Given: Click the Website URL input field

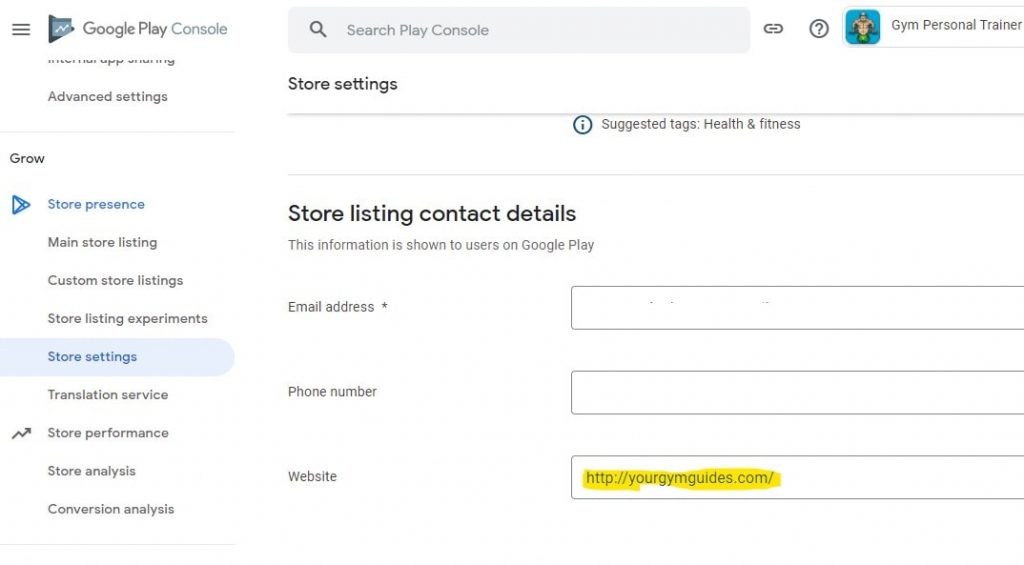Looking at the screenshot, I should [x=797, y=477].
